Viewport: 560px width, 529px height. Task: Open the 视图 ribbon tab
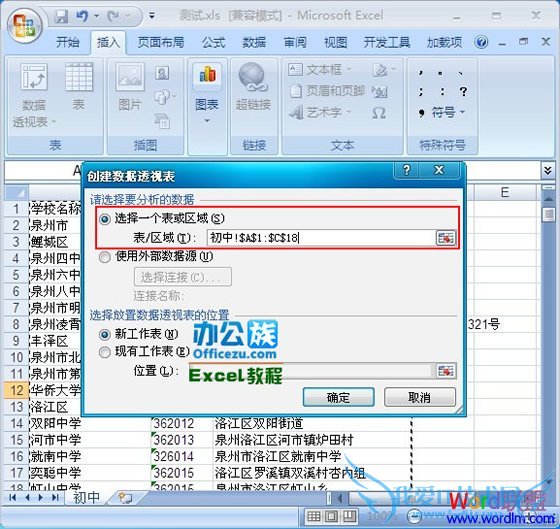[x=335, y=43]
